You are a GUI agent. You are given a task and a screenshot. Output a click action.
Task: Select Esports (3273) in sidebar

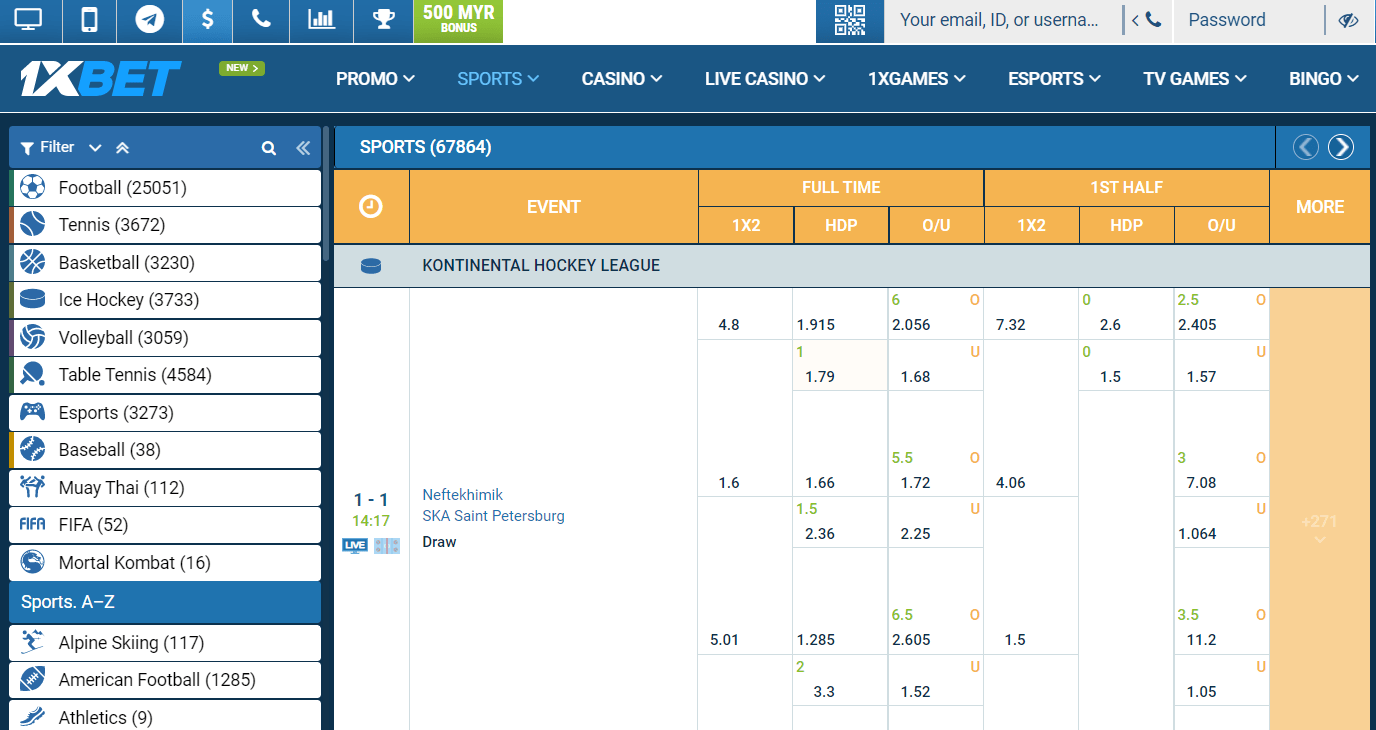(x=165, y=413)
